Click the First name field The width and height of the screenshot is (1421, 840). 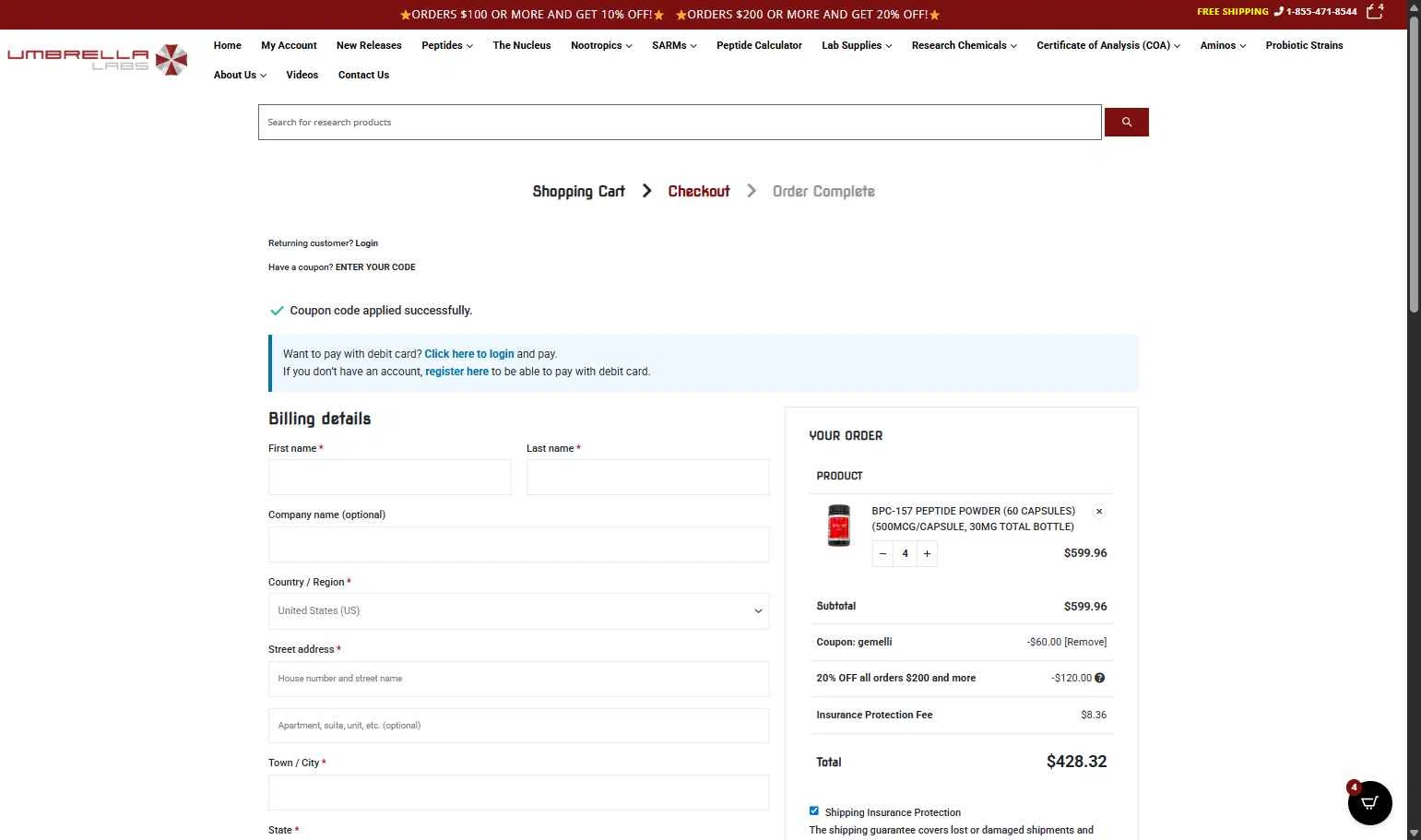click(x=389, y=478)
